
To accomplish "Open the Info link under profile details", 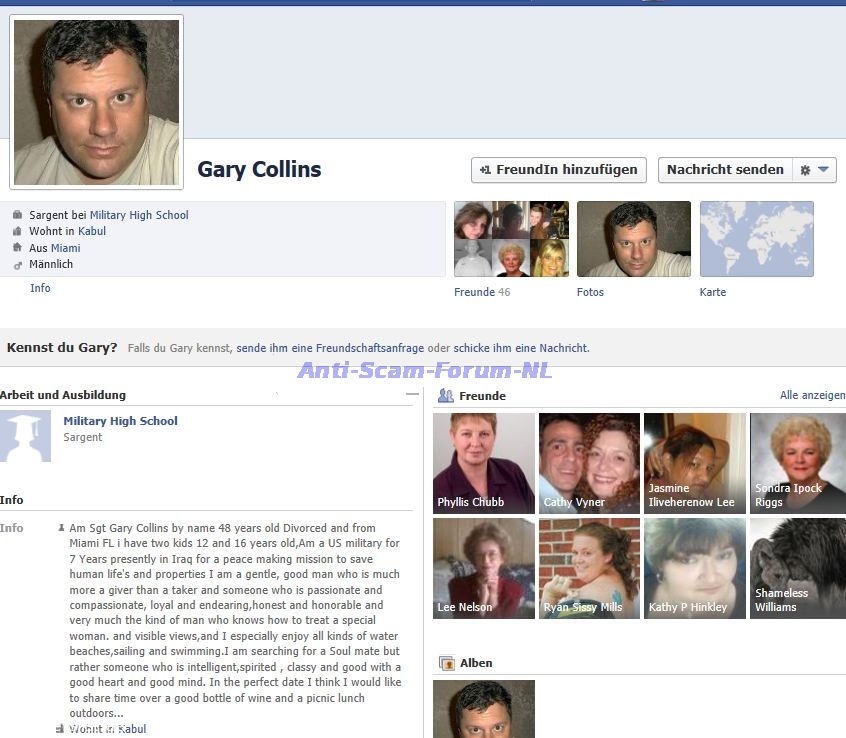I will click(40, 288).
